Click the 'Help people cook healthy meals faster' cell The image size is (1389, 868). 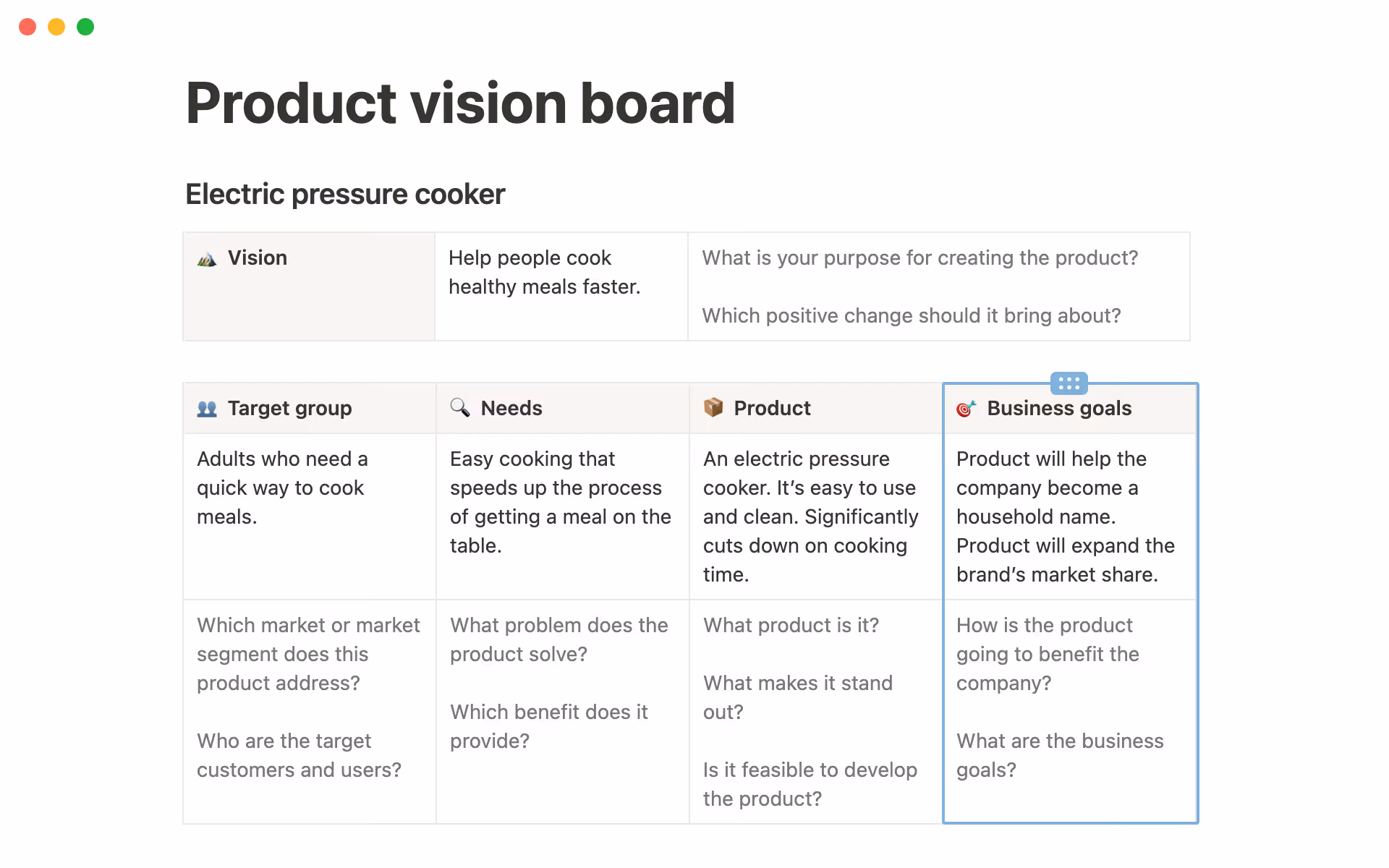tap(544, 272)
